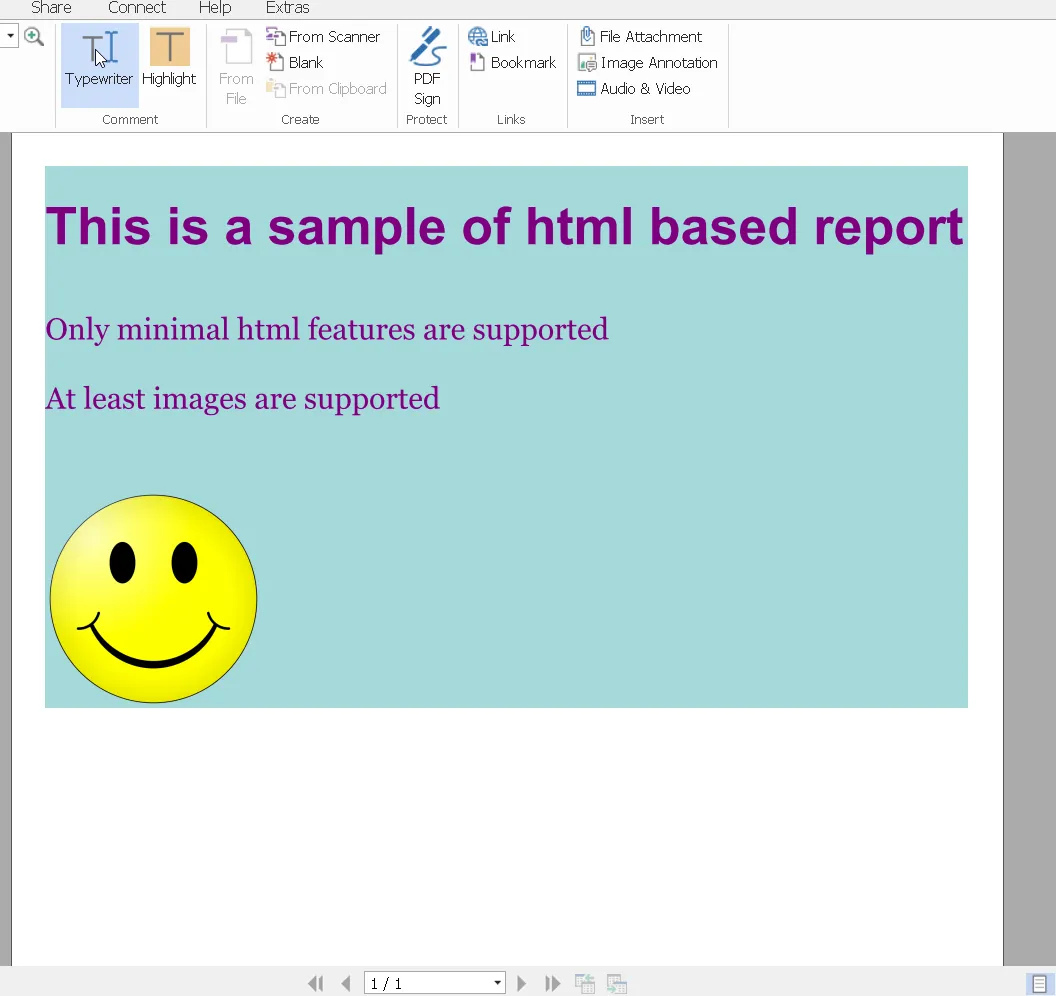Screen dimensions: 1056x996
Task: Insert Audio & Video
Action: coord(634,89)
